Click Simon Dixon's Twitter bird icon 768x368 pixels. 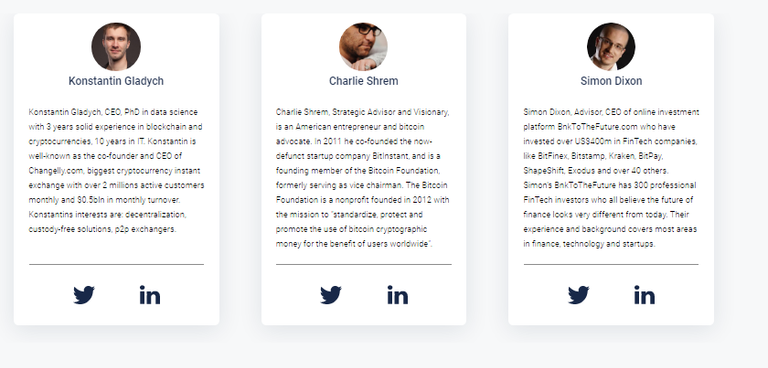(x=578, y=295)
